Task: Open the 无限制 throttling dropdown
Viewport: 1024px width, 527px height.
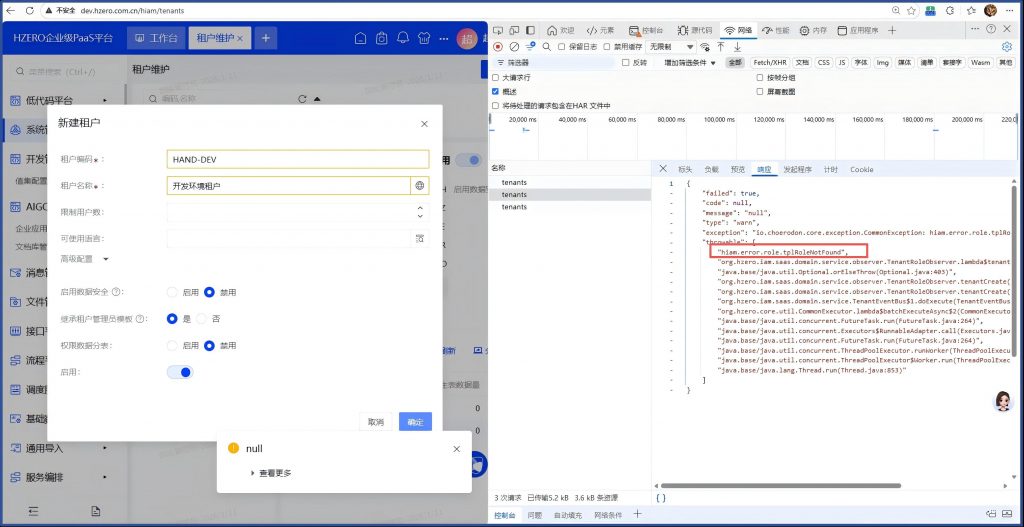Action: (x=673, y=46)
